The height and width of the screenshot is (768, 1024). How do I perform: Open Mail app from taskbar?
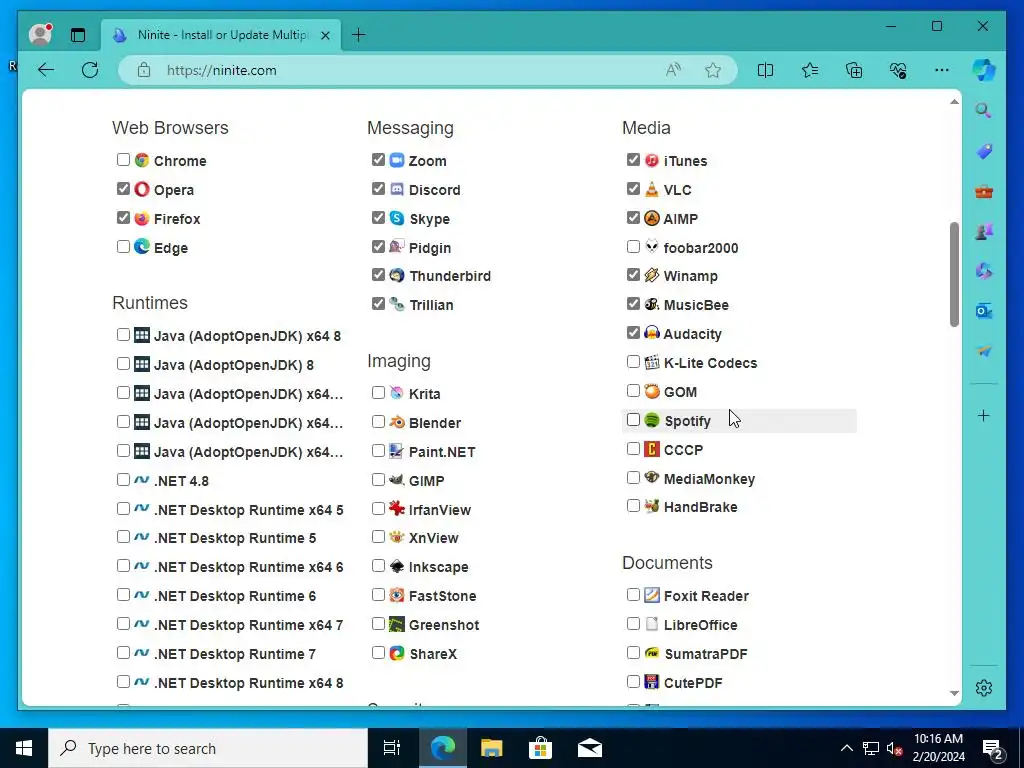[589, 748]
